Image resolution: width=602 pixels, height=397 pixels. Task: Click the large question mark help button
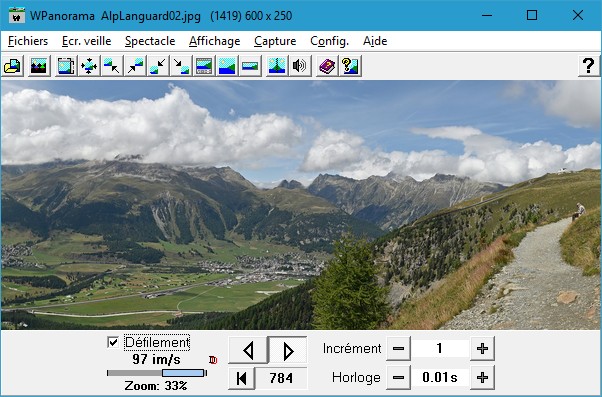pos(589,66)
